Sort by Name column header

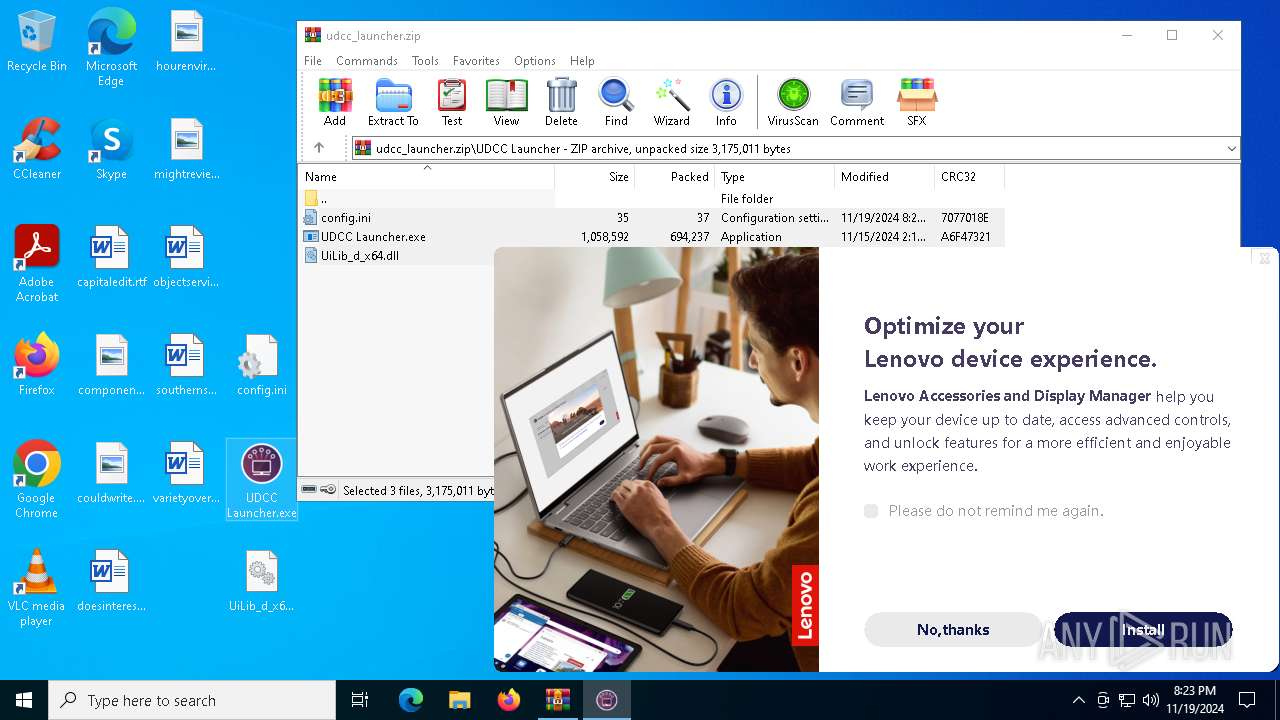427,177
